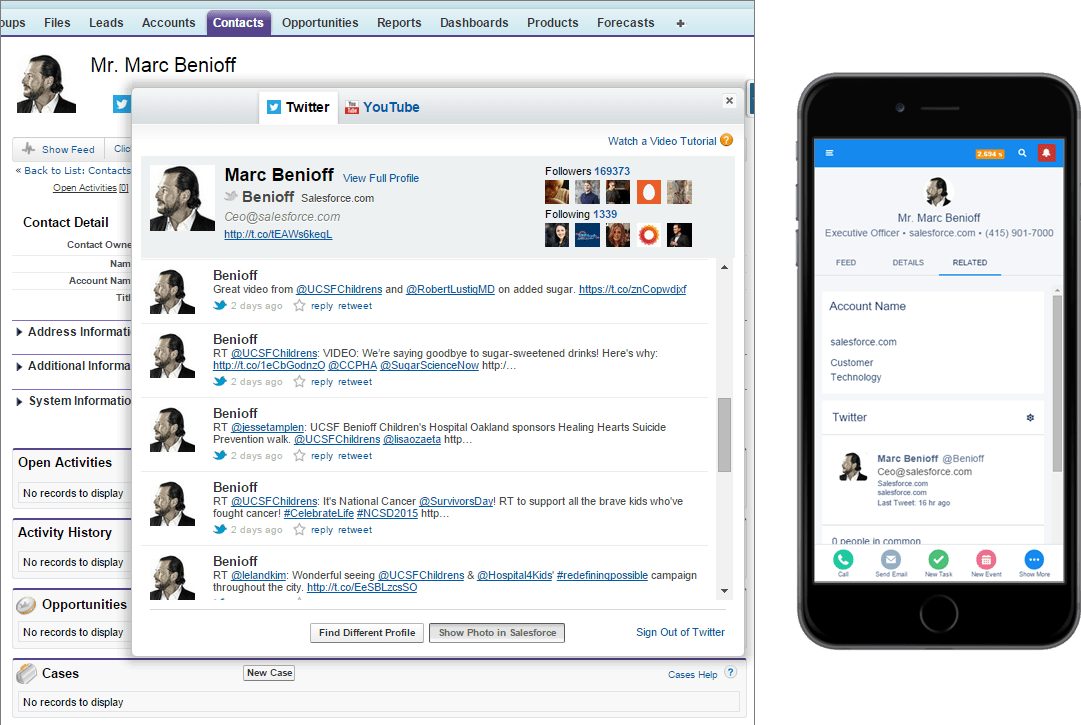Click tweet list scroll down arrow
The width and height of the screenshot is (1081, 725).
click(x=725, y=591)
